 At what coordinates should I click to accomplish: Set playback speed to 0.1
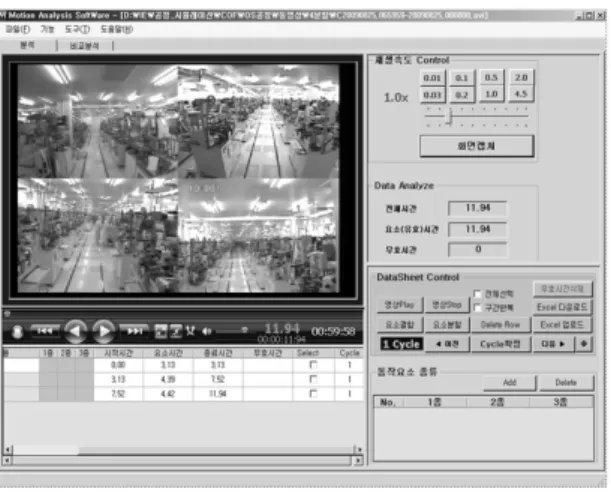coord(462,78)
